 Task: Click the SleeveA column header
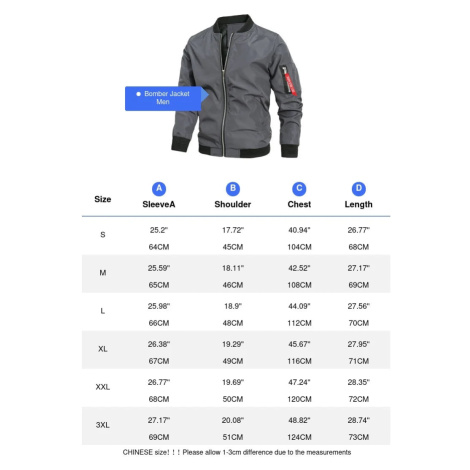(159, 204)
